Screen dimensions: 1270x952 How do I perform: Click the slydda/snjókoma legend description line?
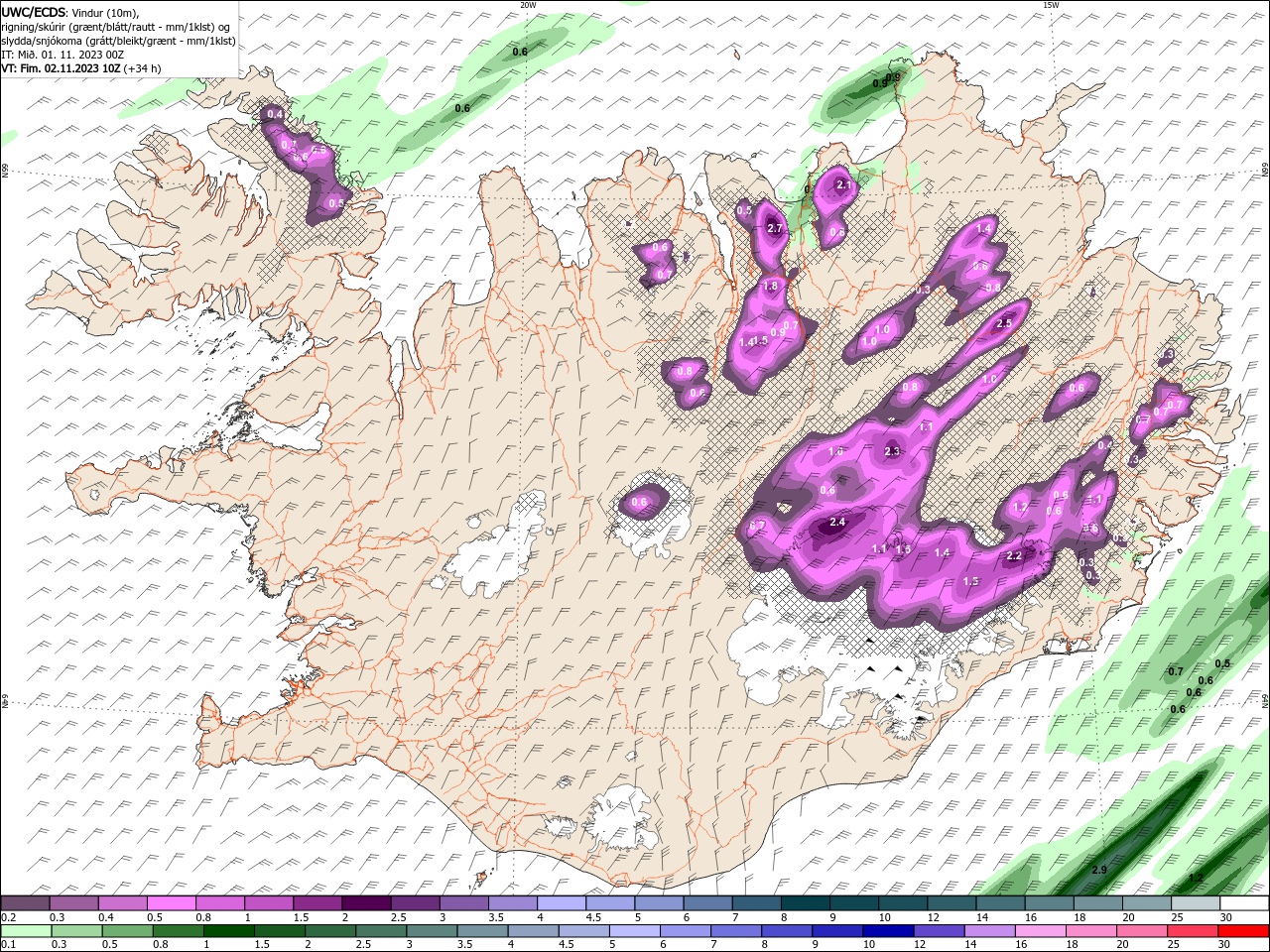pos(118,41)
